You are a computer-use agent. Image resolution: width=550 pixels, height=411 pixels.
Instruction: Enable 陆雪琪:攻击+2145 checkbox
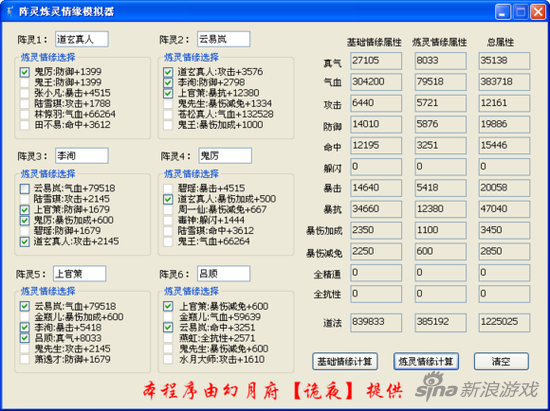point(25,199)
